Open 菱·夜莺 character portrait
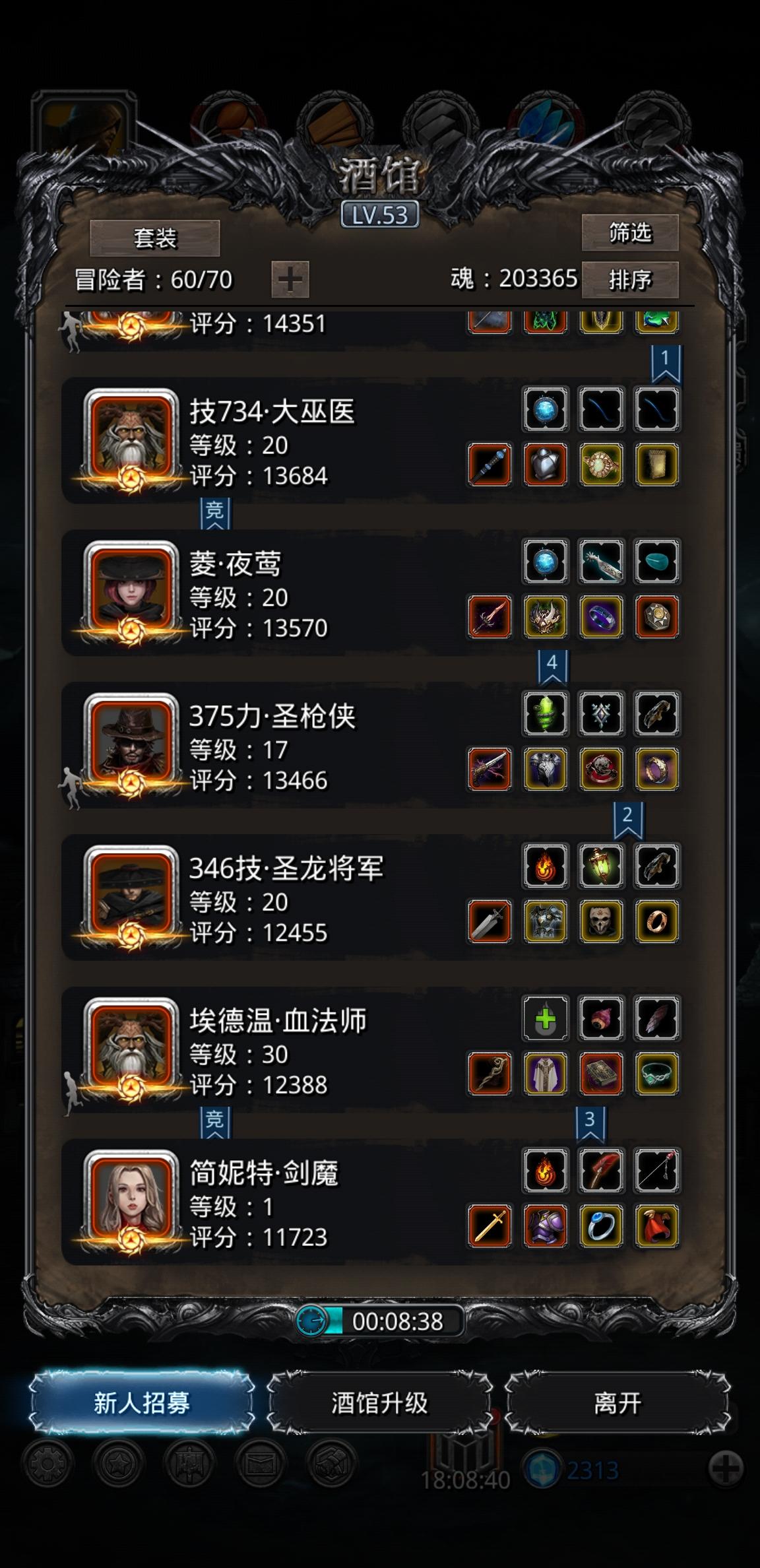 131,592
